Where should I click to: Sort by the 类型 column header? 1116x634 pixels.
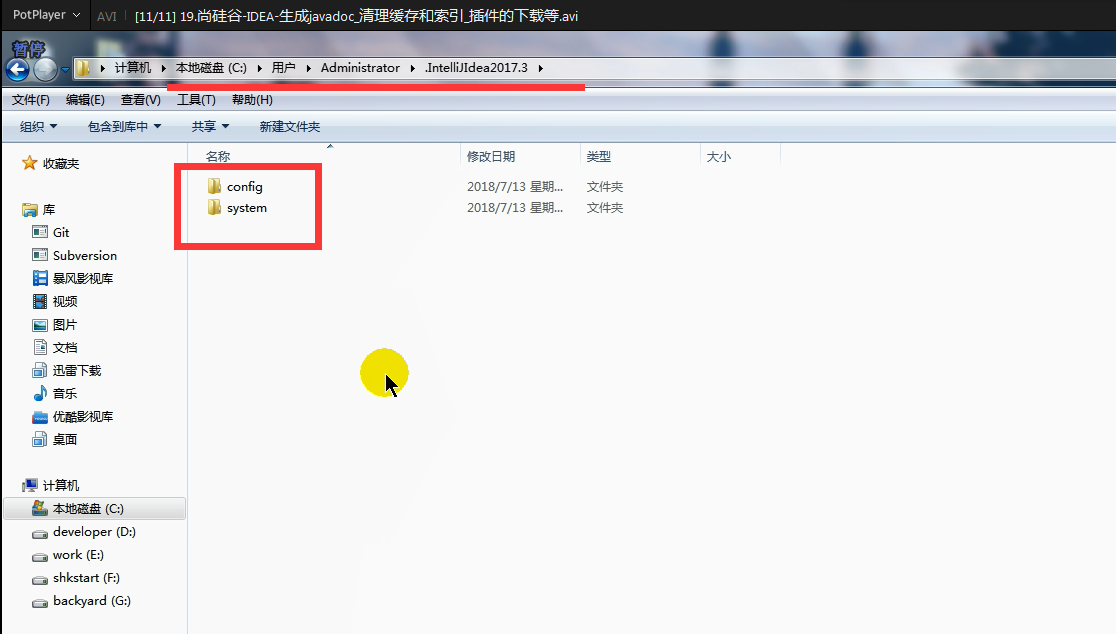coord(599,157)
